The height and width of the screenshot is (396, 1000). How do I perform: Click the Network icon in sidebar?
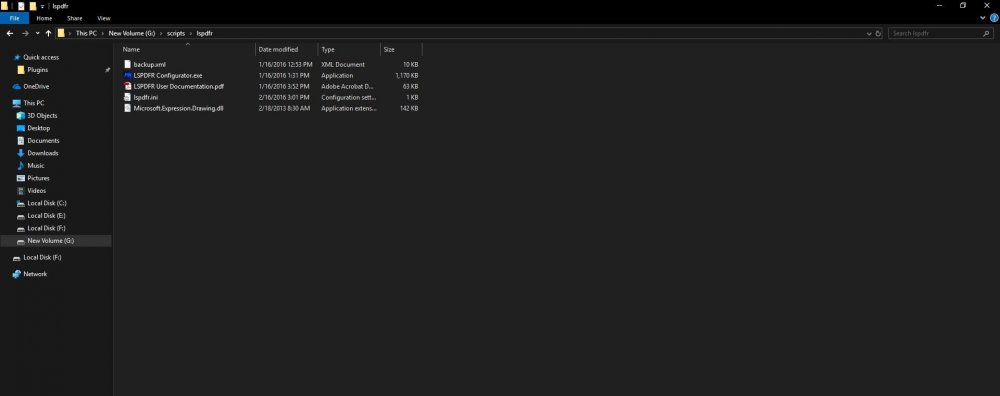(17, 274)
